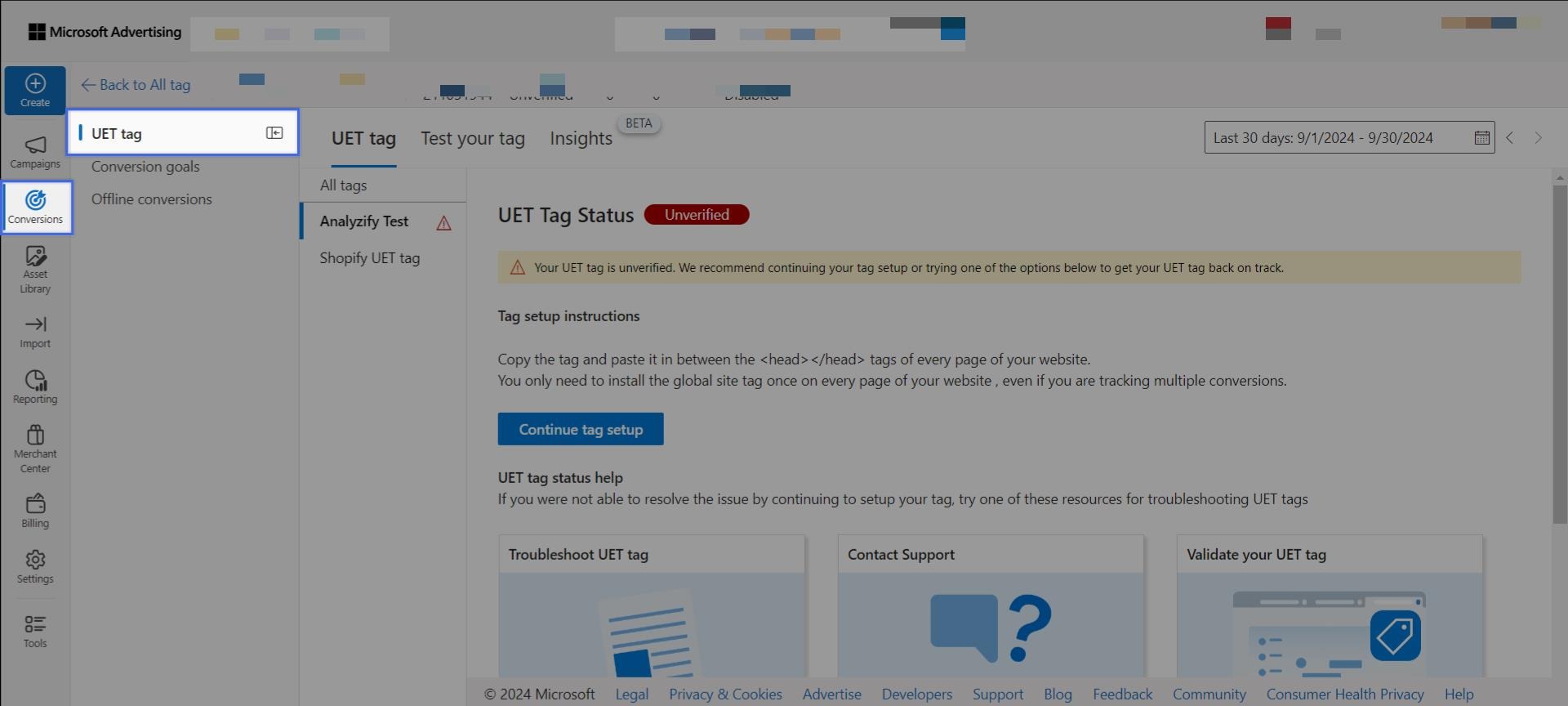The height and width of the screenshot is (706, 1568).
Task: Open Privacy & Cookies footer link
Action: pyautogui.click(x=725, y=695)
